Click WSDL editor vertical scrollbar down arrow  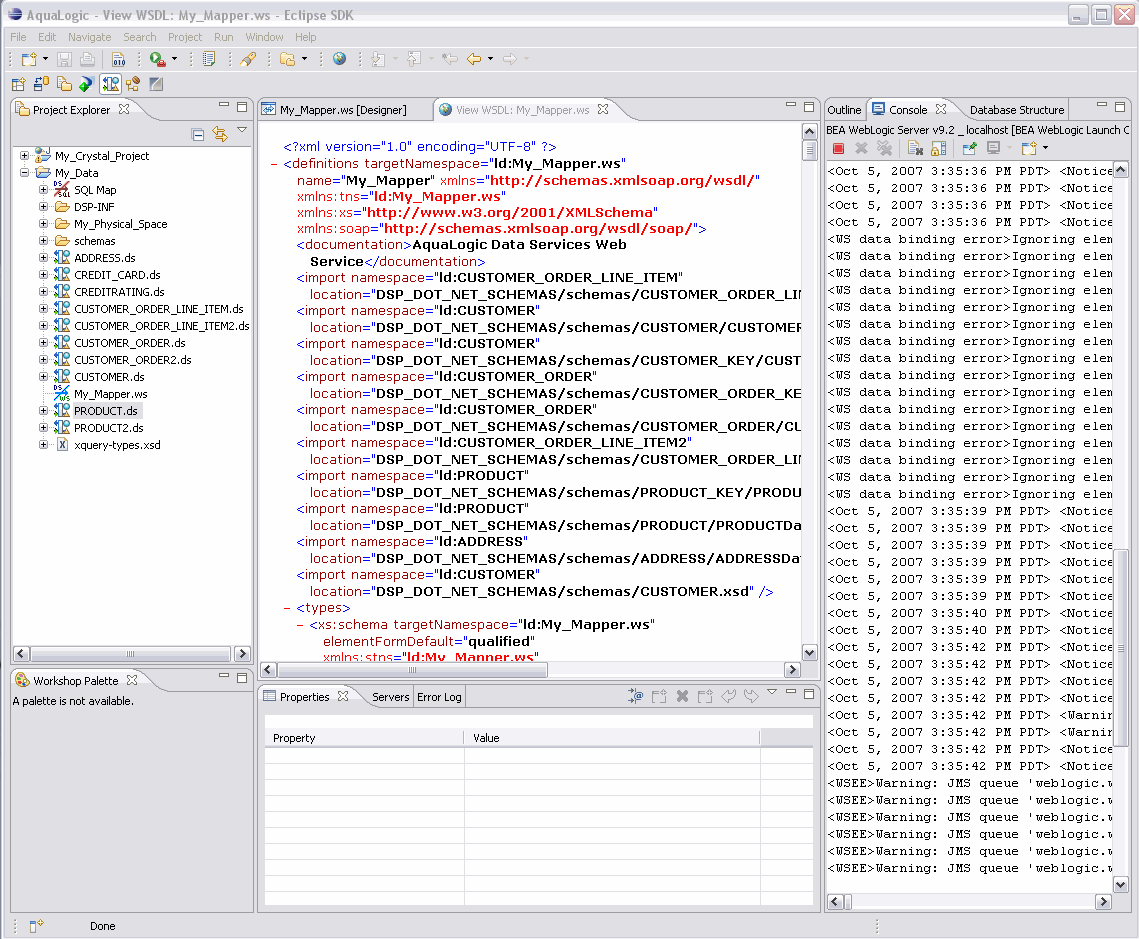809,652
